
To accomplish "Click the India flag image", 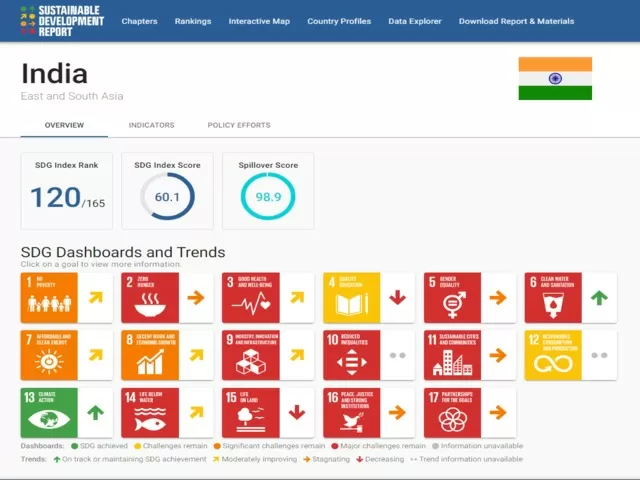I will coord(555,78).
